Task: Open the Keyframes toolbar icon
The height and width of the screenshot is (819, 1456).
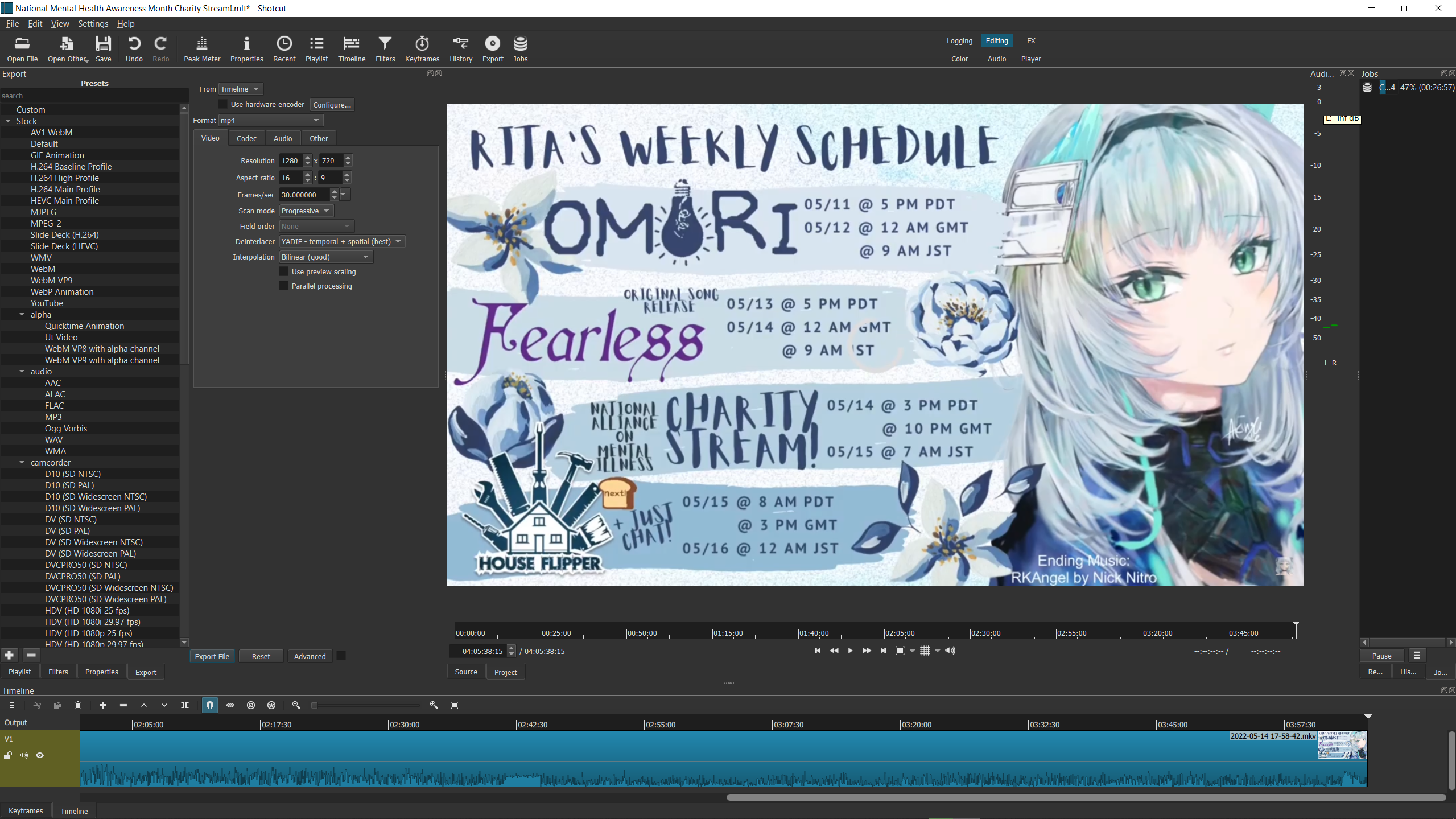Action: coord(422,49)
